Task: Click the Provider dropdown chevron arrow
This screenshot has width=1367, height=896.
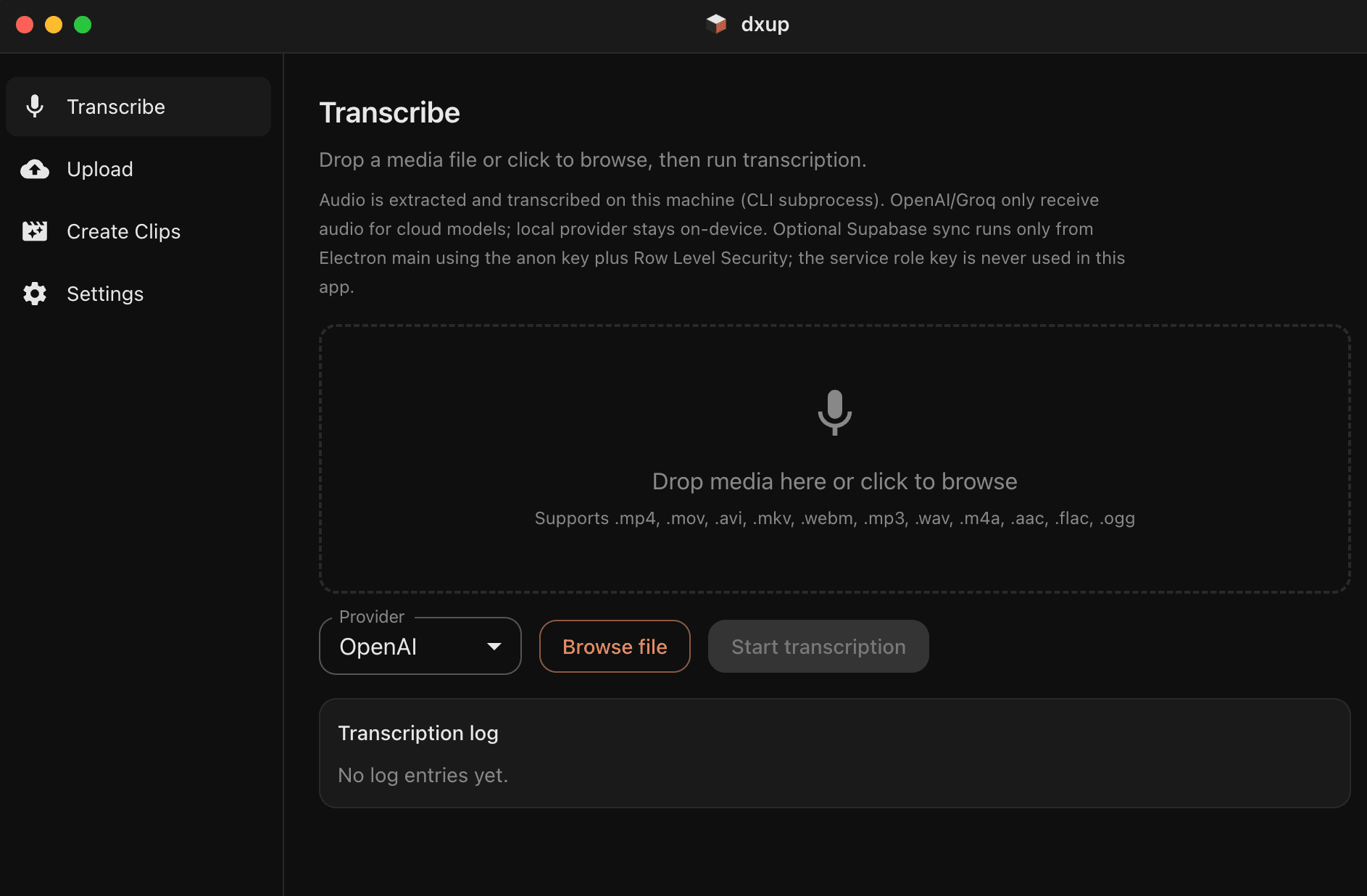Action: 495,646
